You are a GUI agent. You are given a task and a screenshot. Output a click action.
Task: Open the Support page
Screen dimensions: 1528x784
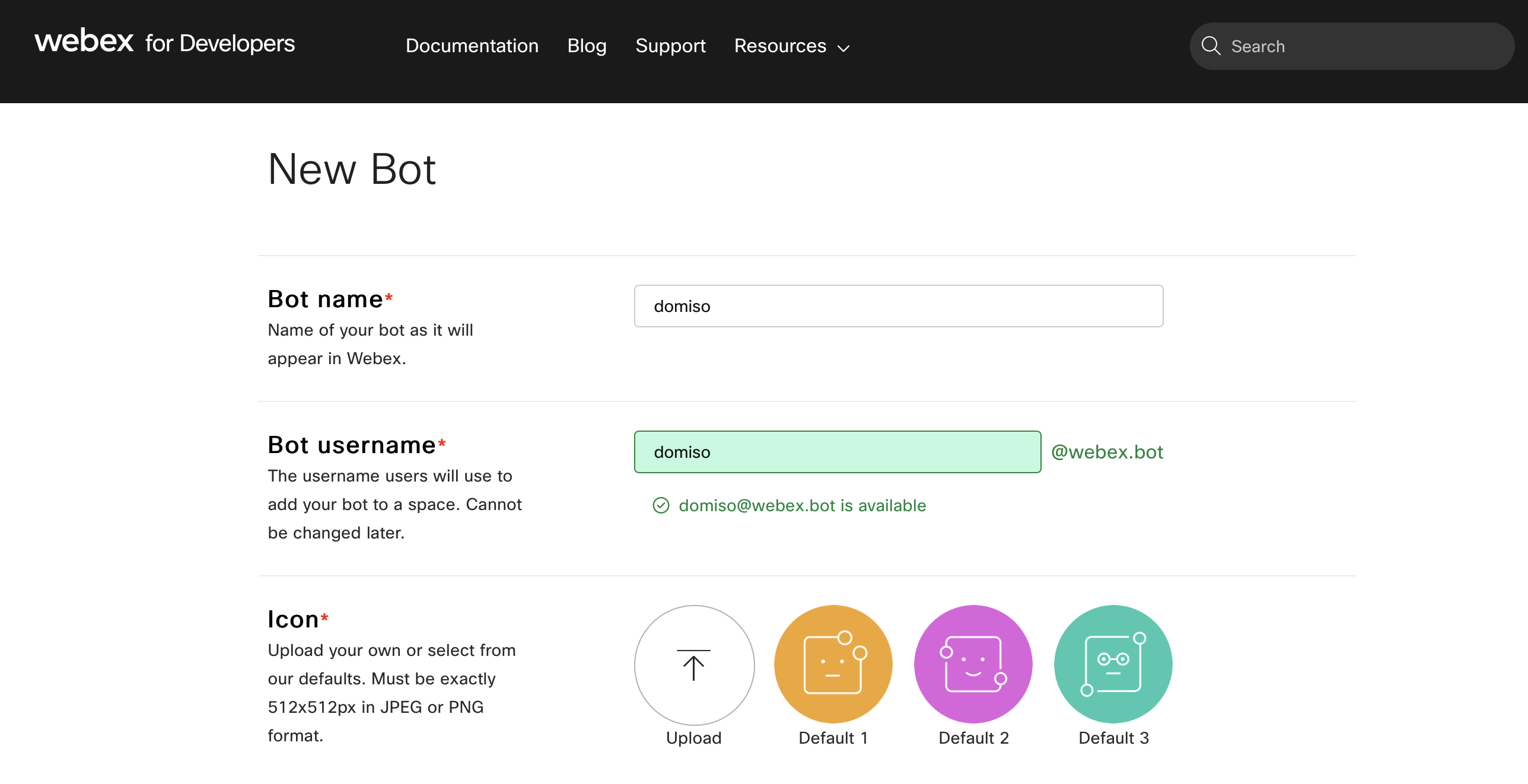(670, 46)
